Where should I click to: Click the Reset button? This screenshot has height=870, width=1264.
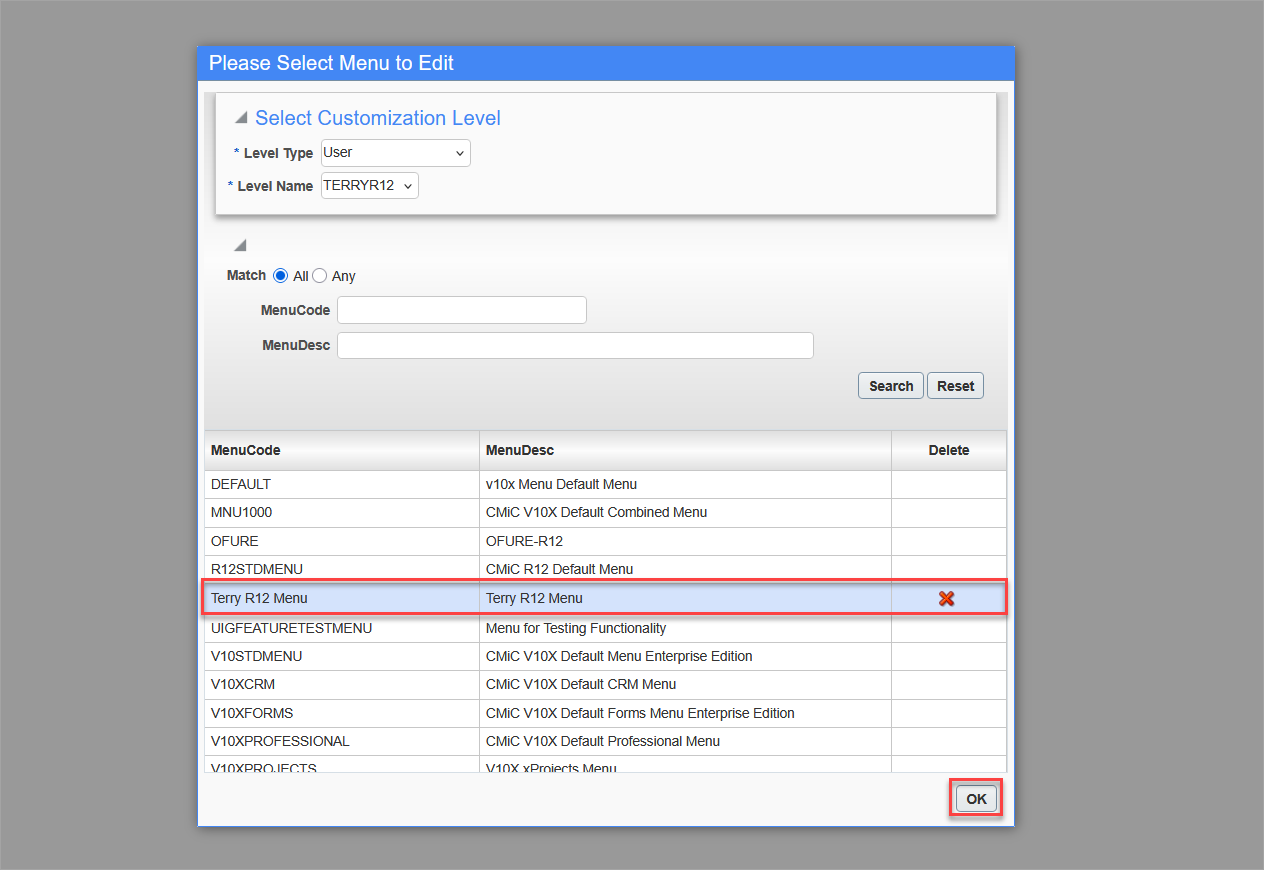tap(956, 386)
